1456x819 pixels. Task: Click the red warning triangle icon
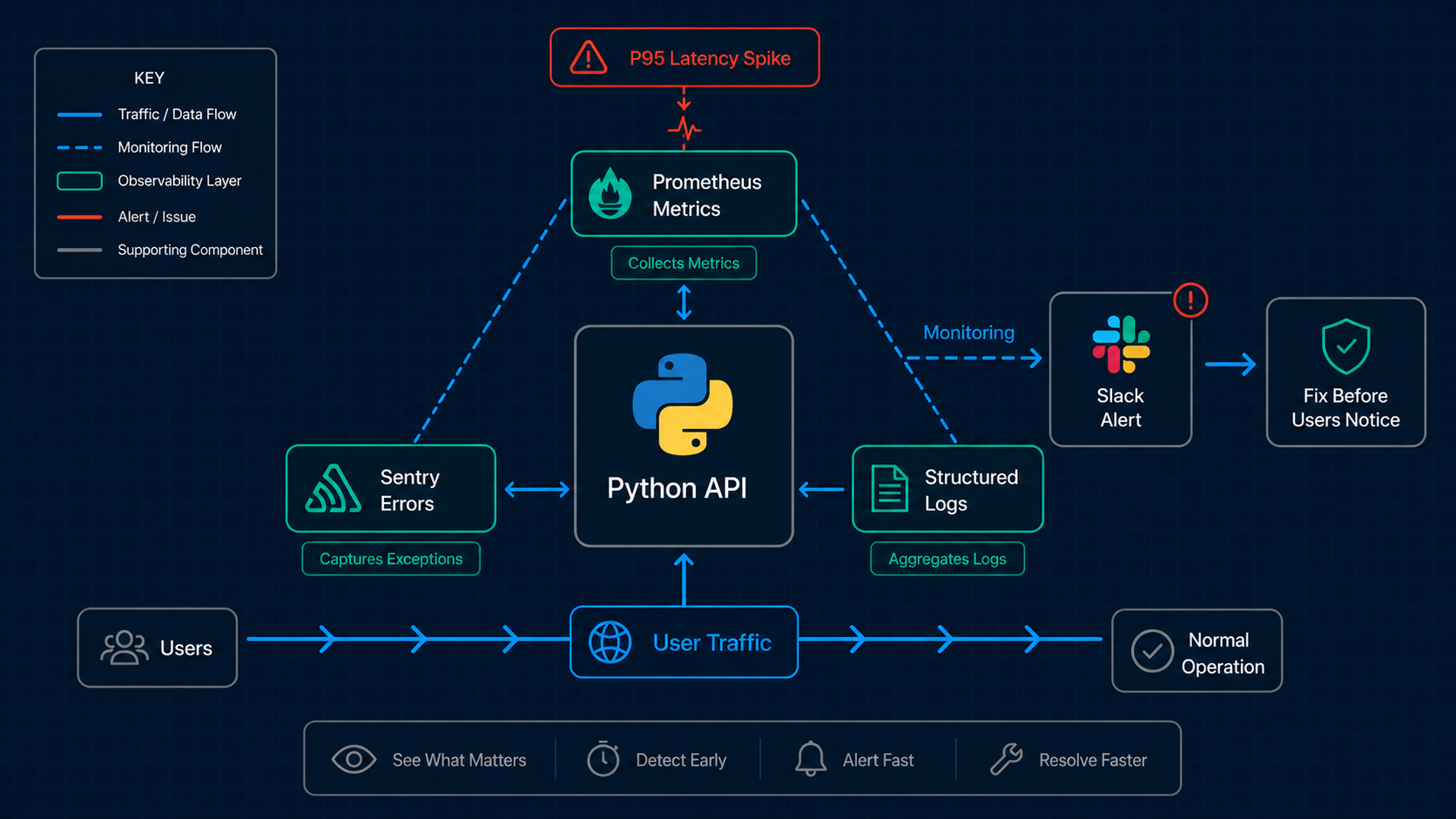(x=589, y=57)
